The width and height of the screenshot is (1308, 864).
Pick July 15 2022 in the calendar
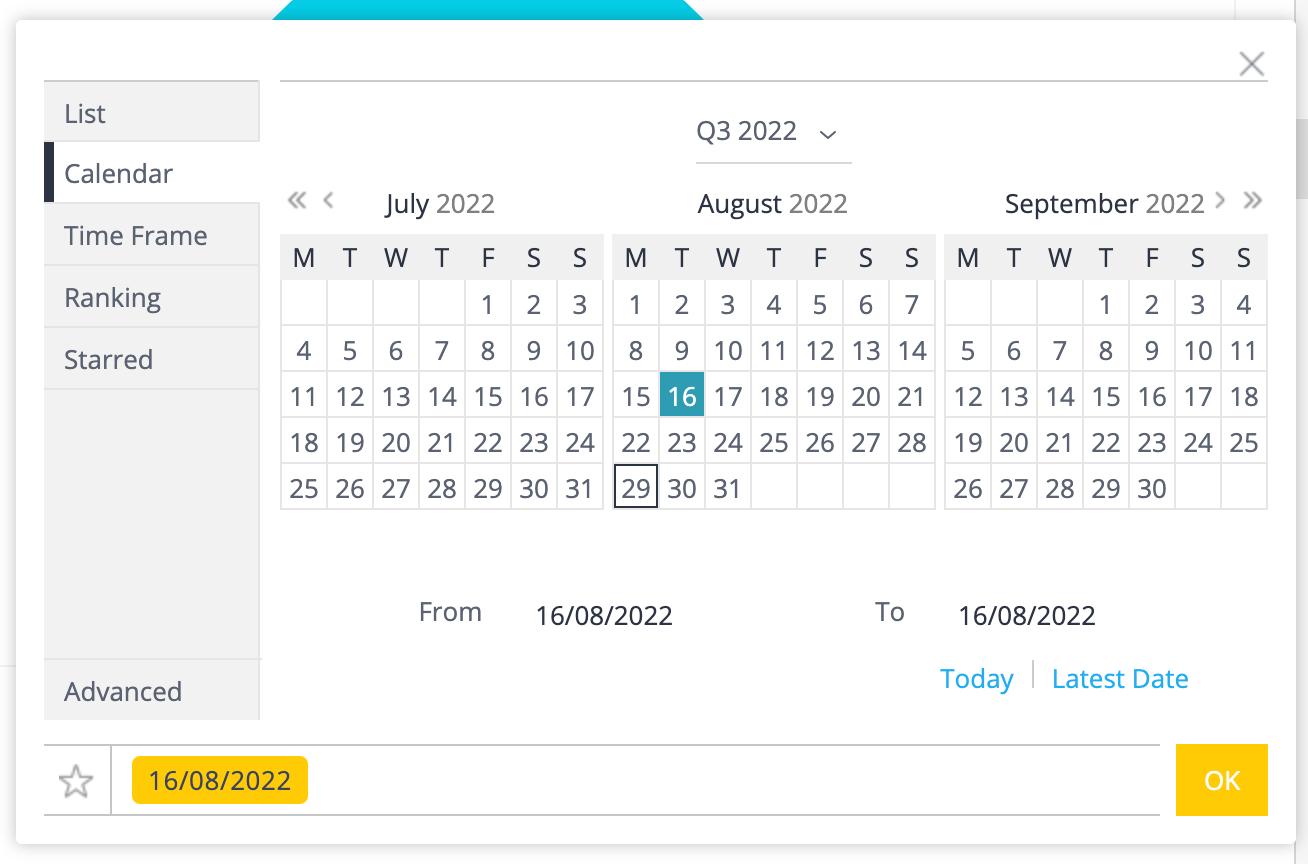[488, 397]
